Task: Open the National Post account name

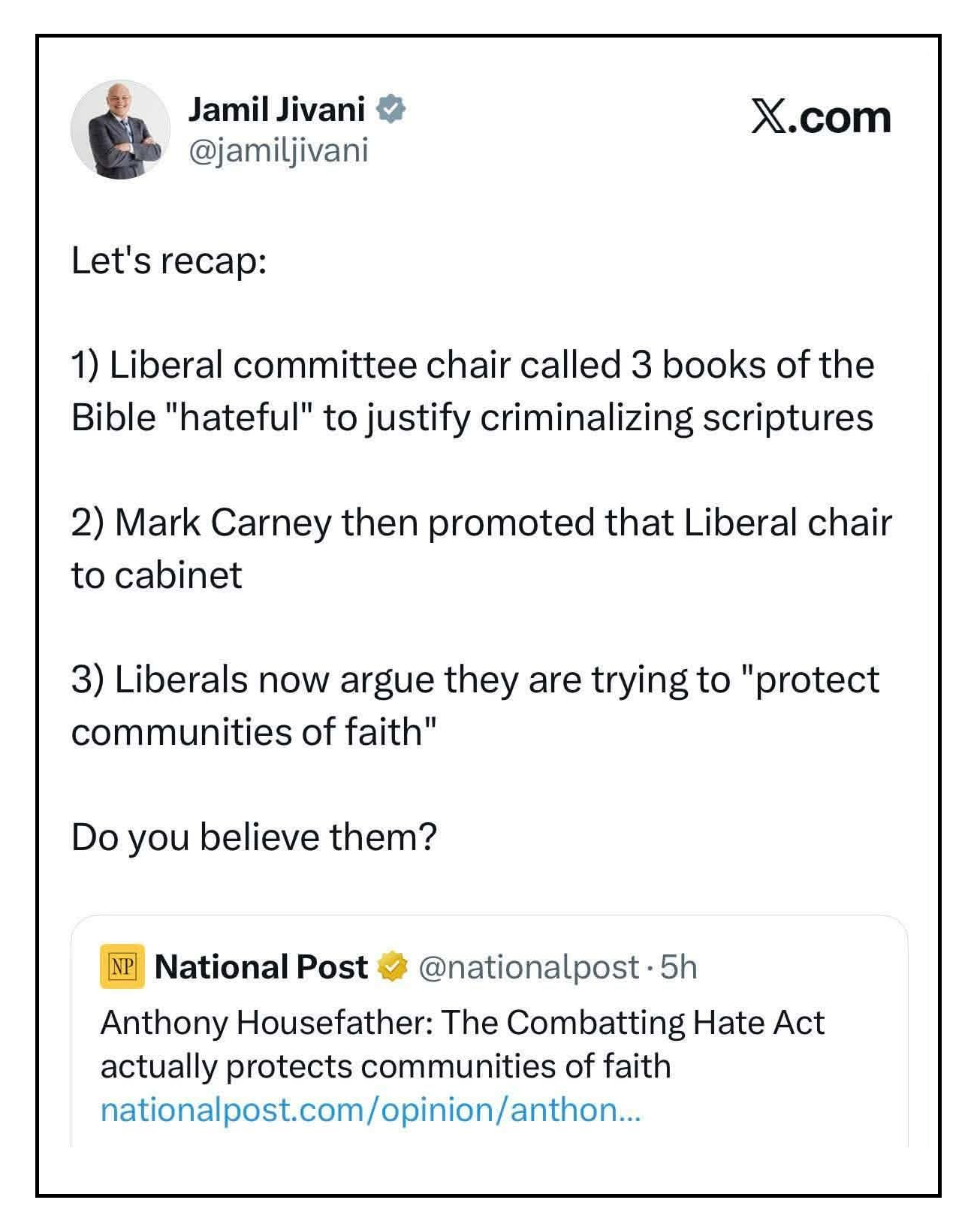Action: 261,967
